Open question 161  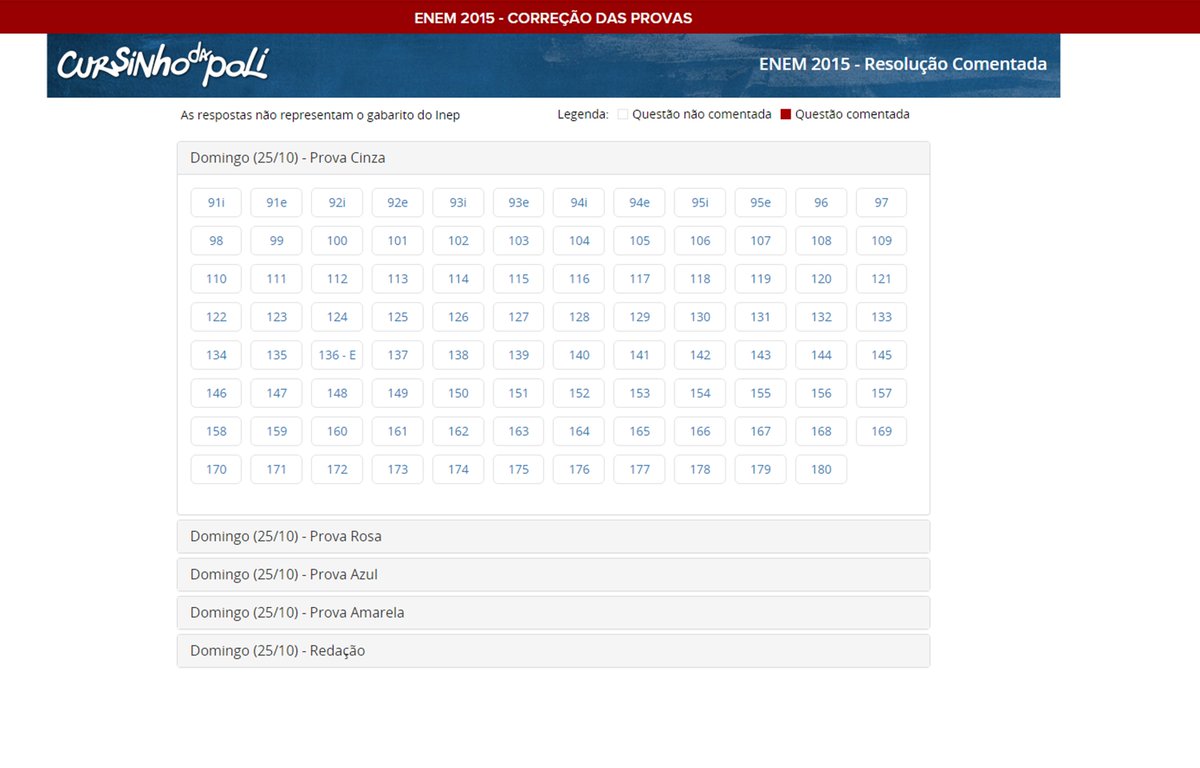398,431
